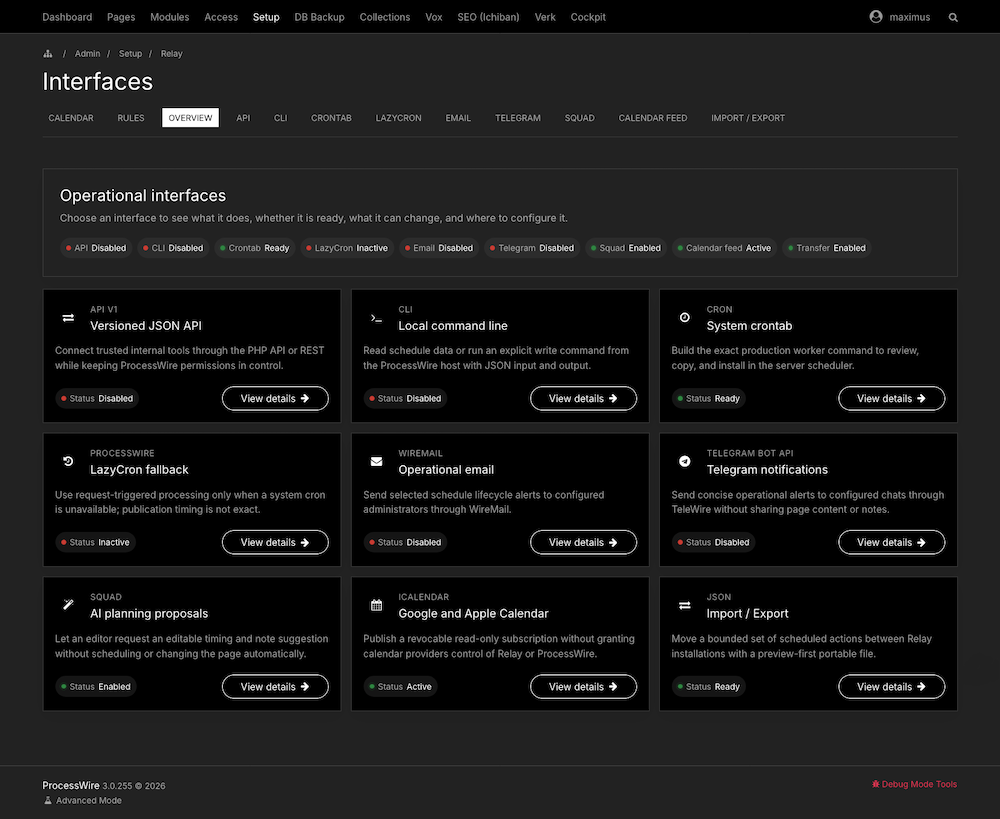
Task: Click the clock icon on System crontab card
Action: (684, 317)
